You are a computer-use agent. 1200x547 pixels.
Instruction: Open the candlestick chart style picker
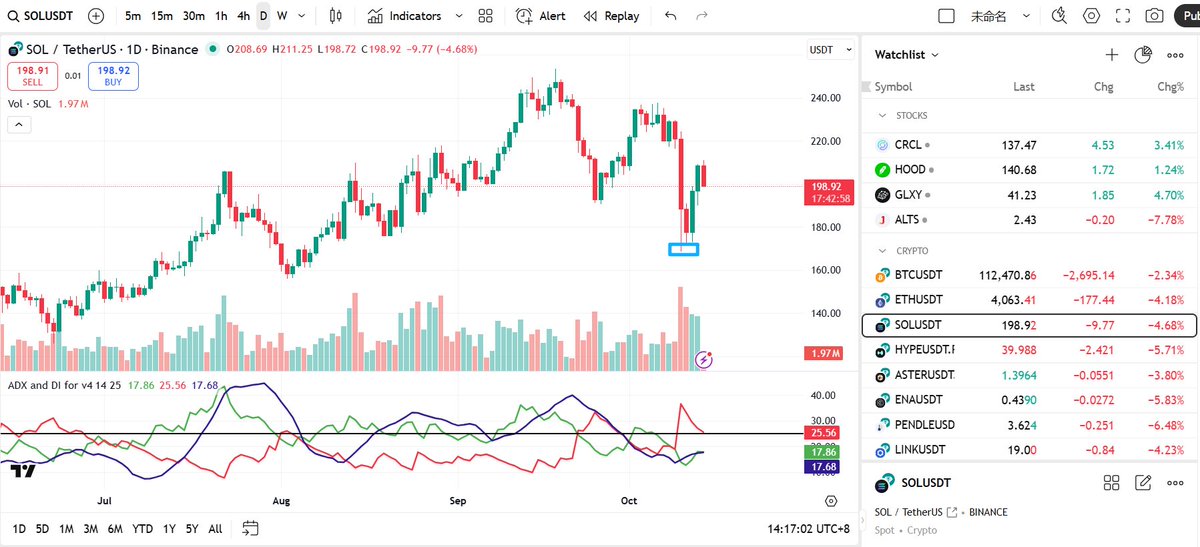[335, 16]
